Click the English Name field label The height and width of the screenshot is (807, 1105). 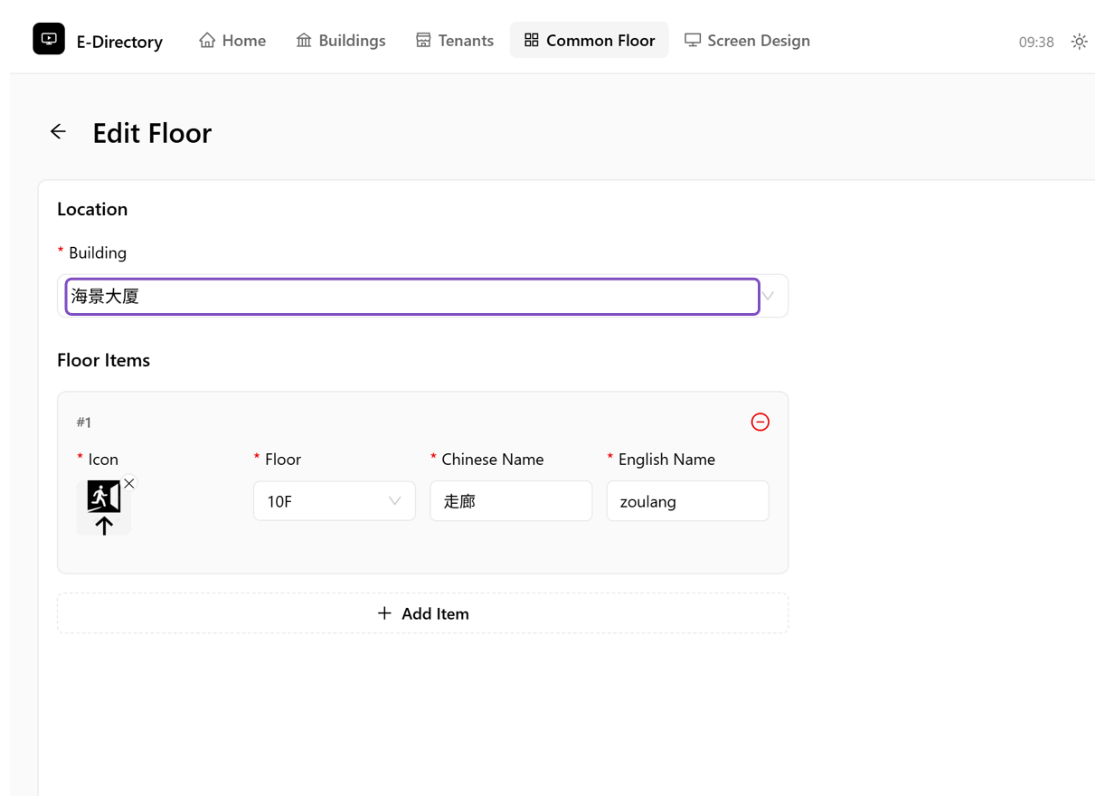[667, 460]
